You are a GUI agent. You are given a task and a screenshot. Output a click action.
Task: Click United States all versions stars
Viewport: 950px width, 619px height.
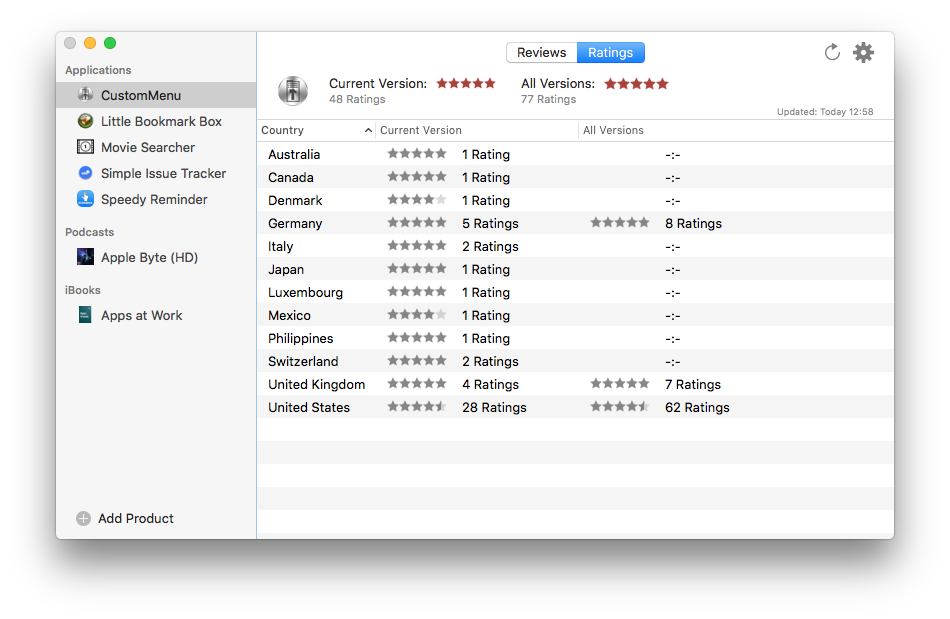pos(620,406)
